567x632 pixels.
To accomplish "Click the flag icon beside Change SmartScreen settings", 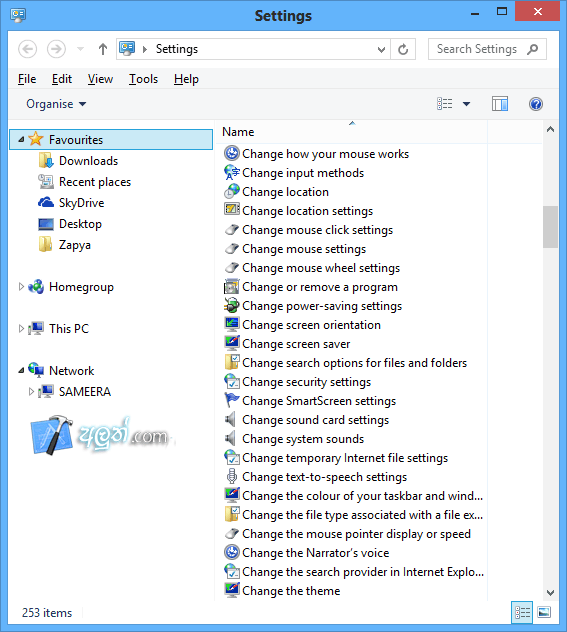I will tap(232, 400).
